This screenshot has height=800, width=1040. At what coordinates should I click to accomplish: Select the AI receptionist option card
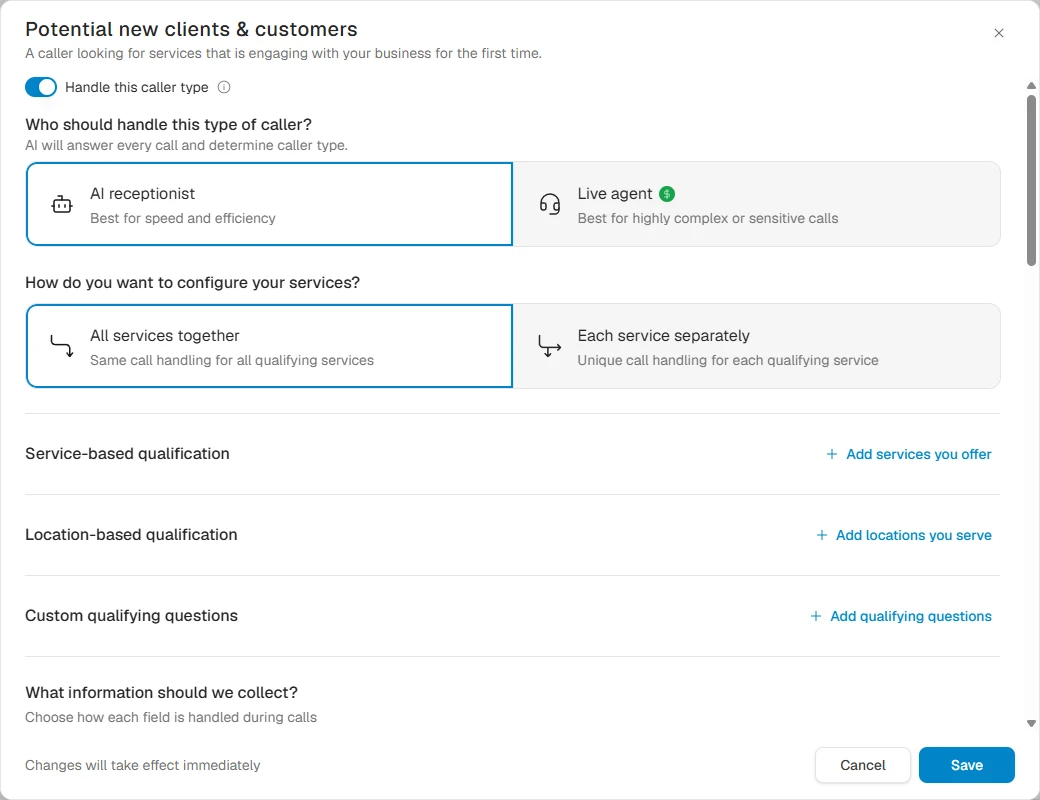[x=269, y=204]
